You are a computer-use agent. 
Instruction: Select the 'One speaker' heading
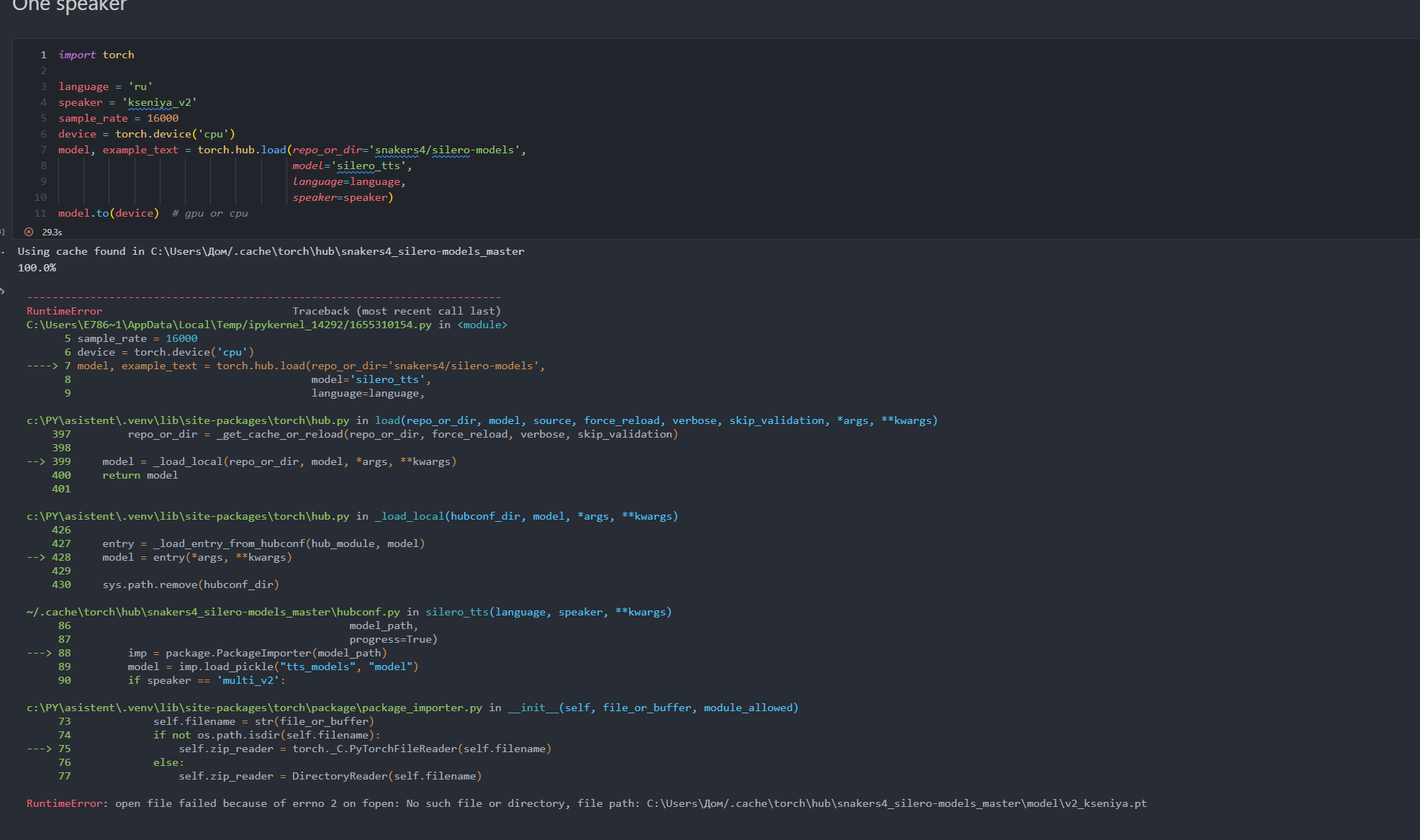click(68, 6)
